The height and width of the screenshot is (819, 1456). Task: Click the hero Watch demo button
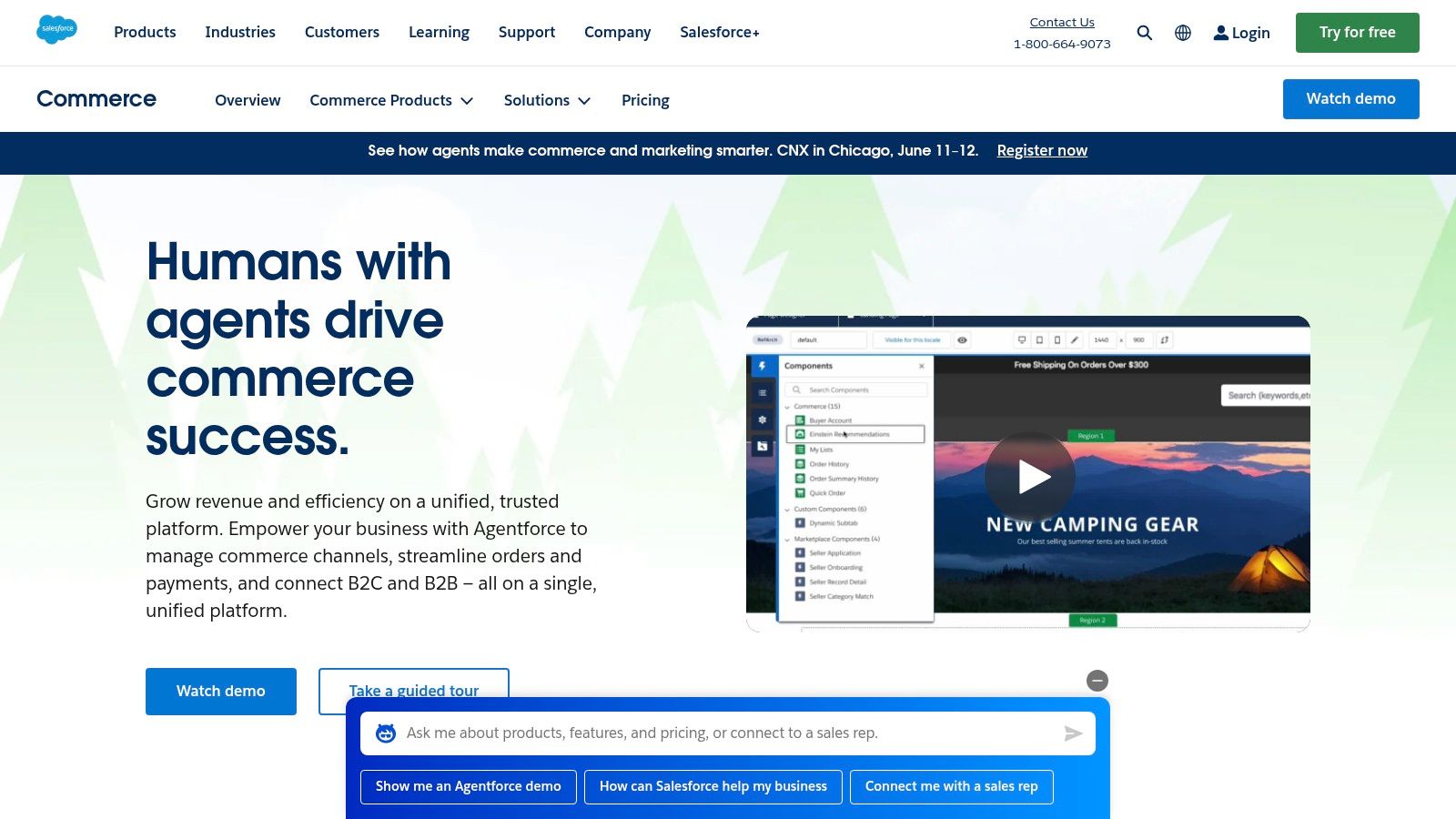[x=221, y=692]
